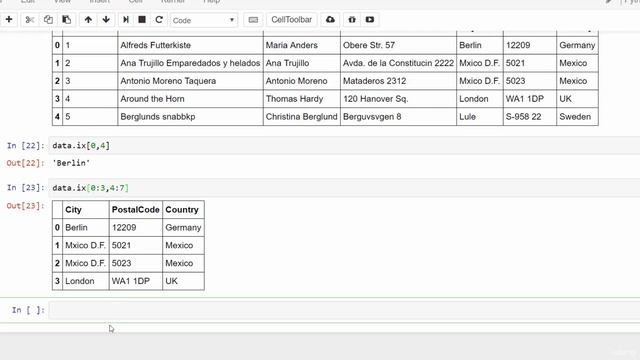
Task: Focus the empty input cell at bottom
Action: coord(344,310)
